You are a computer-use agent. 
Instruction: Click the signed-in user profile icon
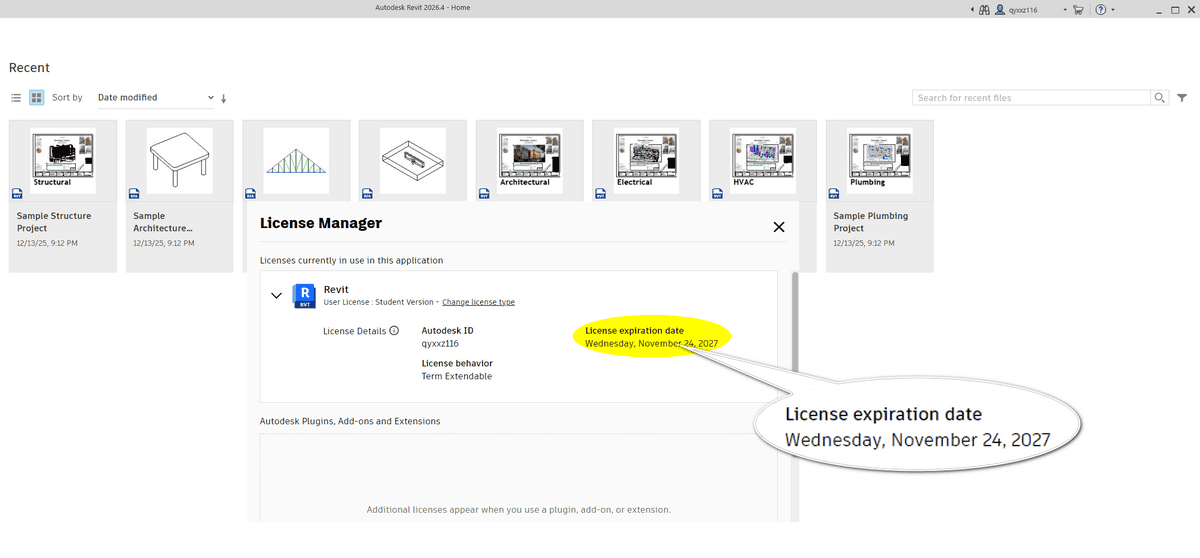pyautogui.click(x=1001, y=9)
